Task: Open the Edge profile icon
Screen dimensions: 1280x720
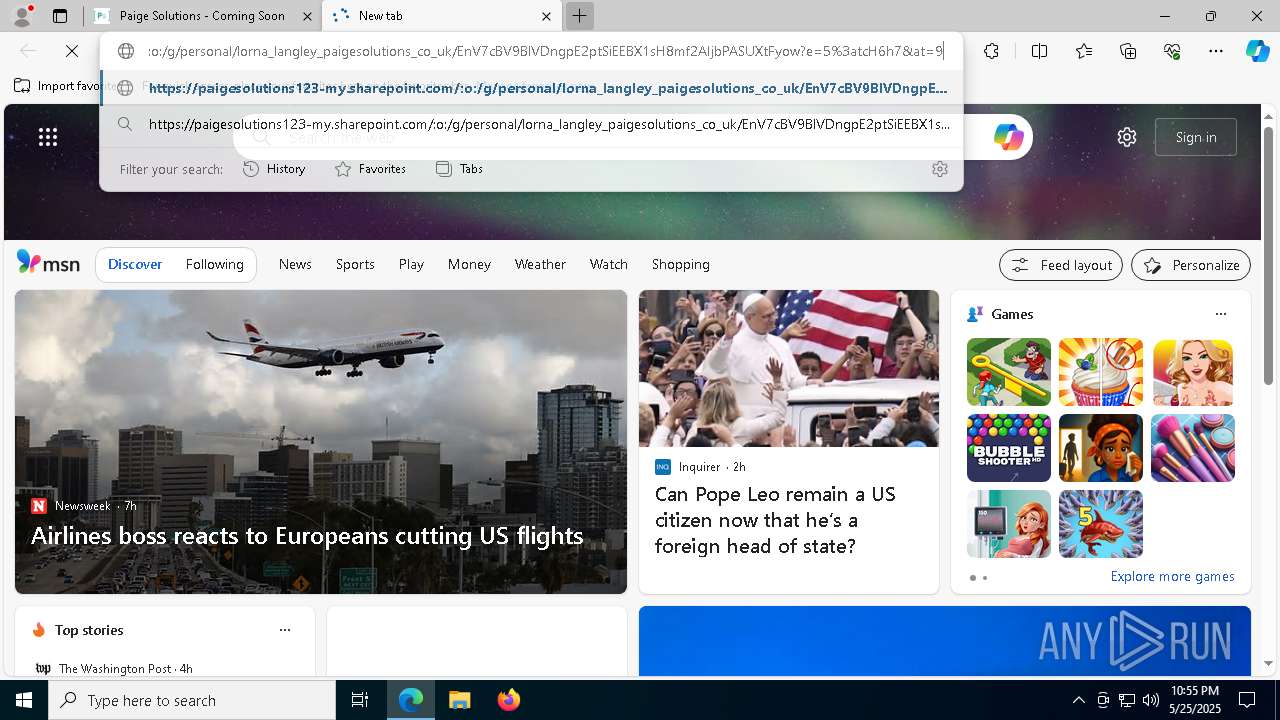Action: tap(22, 16)
